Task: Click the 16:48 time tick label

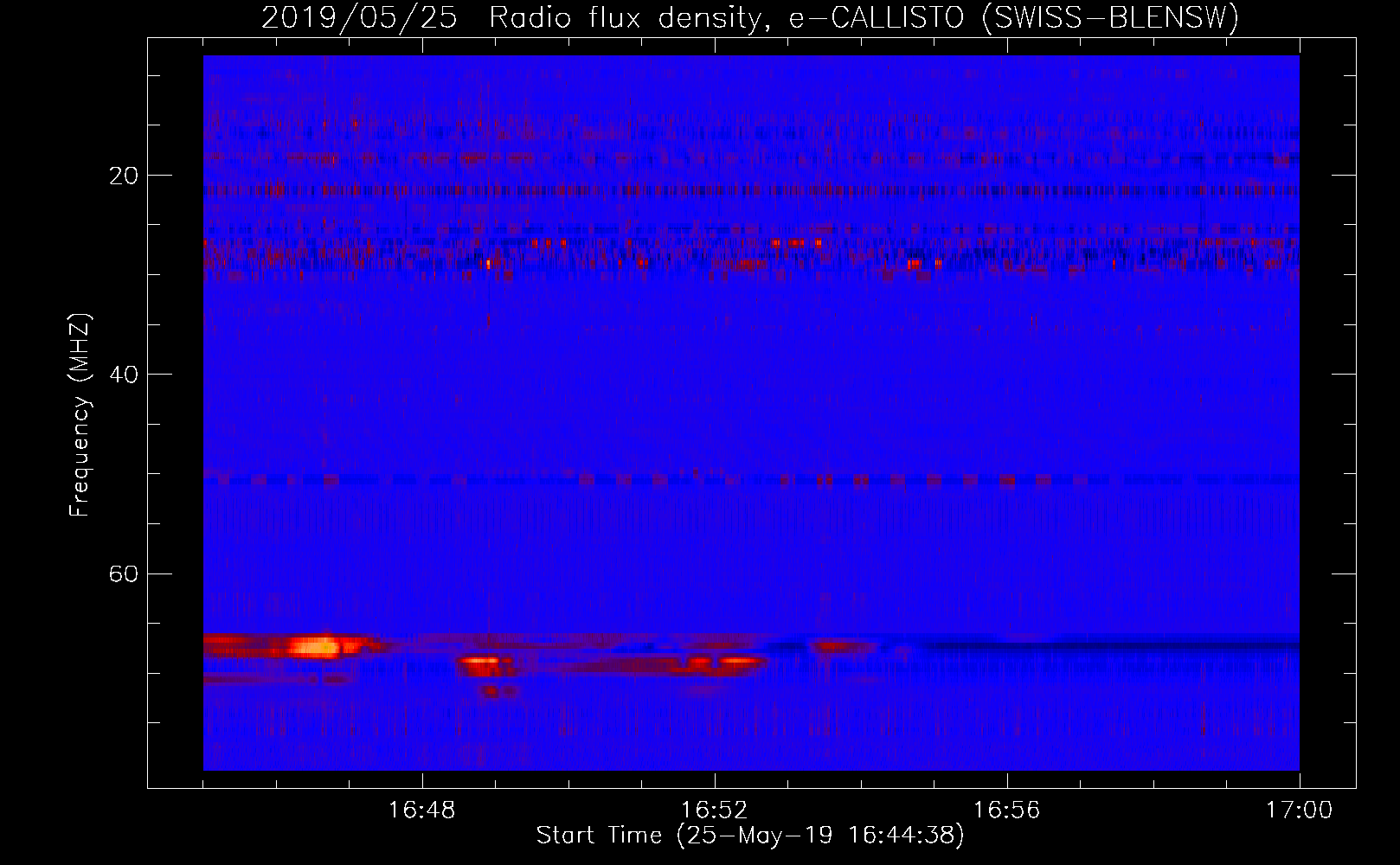Action: click(421, 810)
